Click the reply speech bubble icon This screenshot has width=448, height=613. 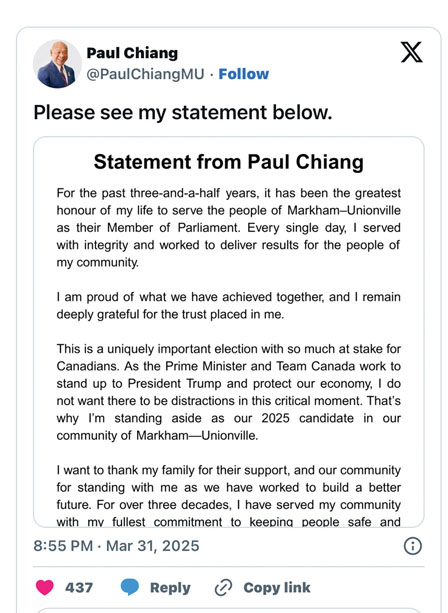(x=130, y=587)
